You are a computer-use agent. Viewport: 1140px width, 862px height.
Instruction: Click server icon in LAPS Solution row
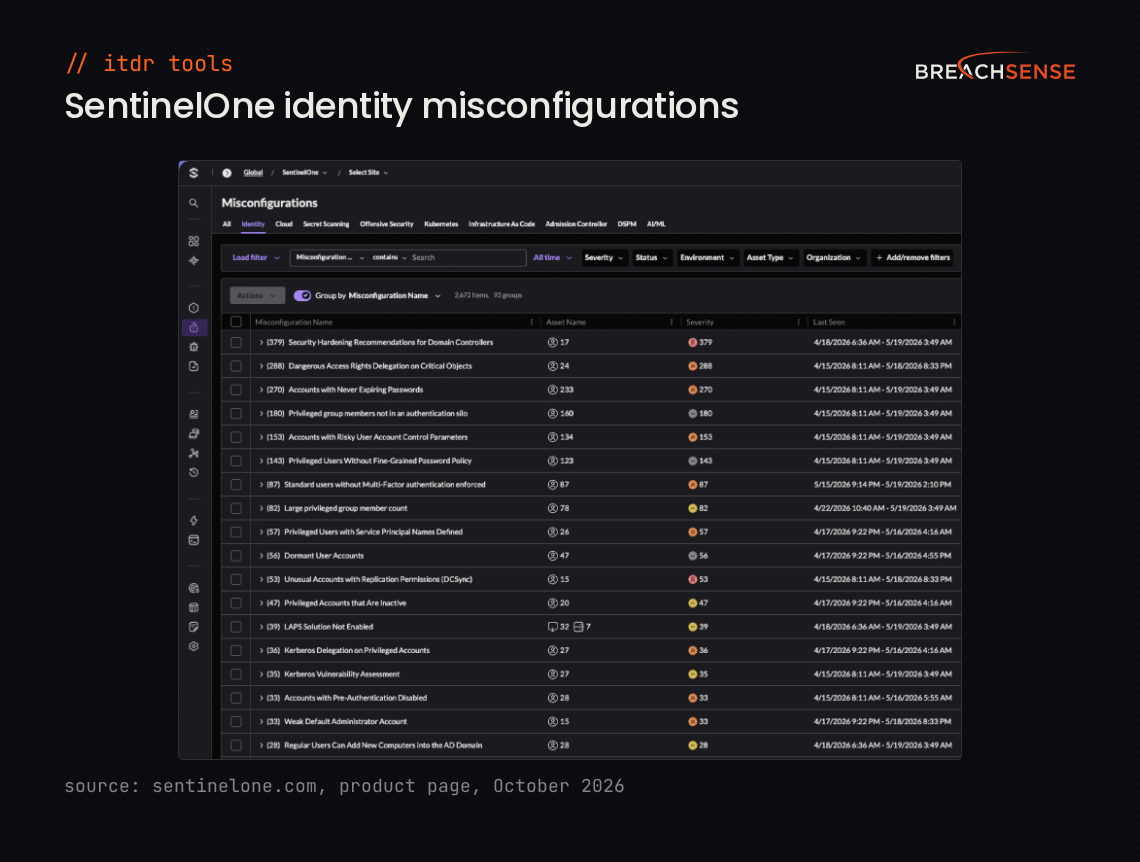point(578,627)
